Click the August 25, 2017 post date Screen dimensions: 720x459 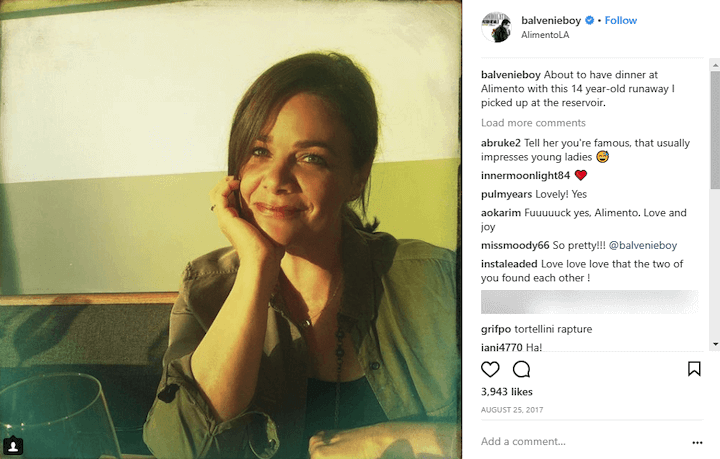click(x=512, y=410)
